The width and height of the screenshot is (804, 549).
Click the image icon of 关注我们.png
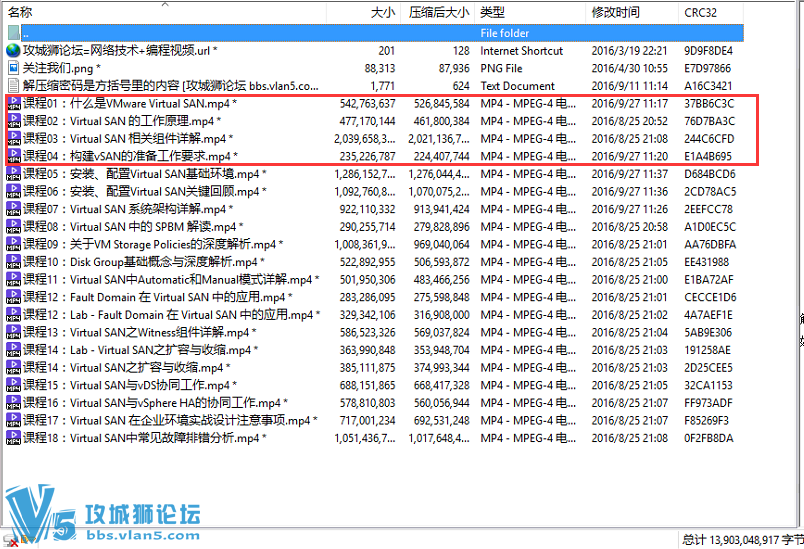[13, 68]
